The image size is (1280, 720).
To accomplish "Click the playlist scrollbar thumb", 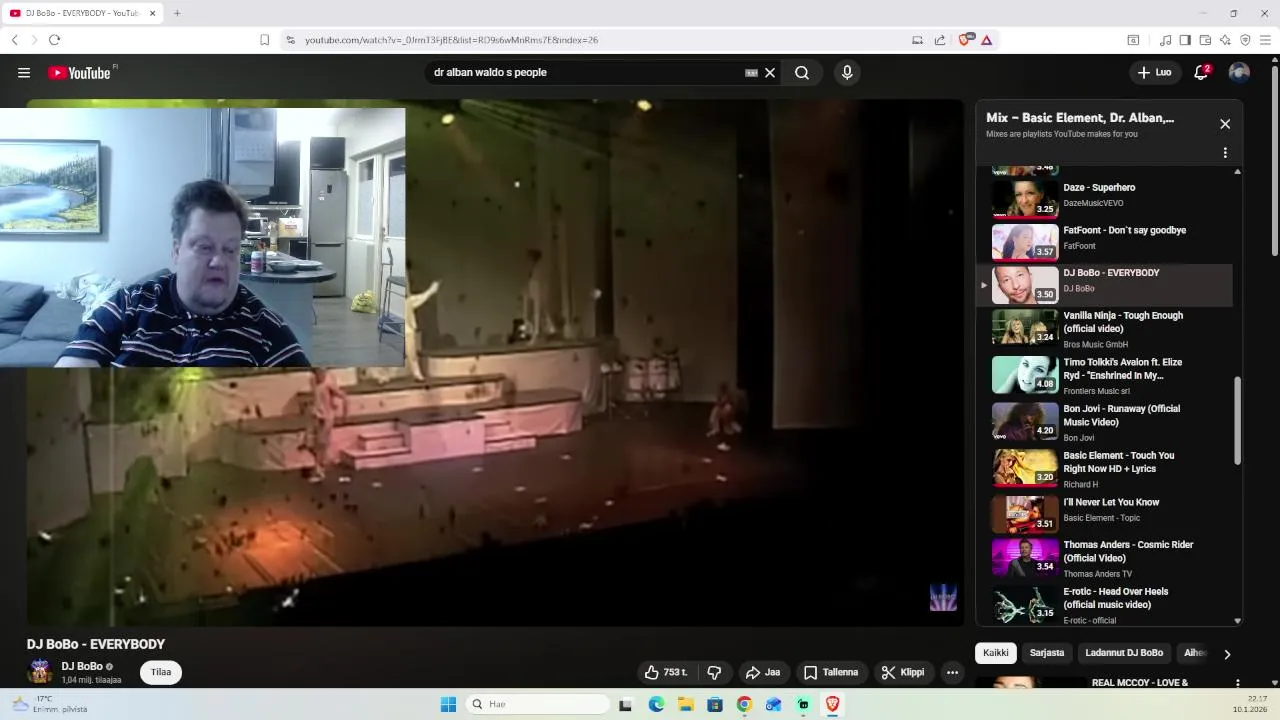I will (x=1237, y=420).
